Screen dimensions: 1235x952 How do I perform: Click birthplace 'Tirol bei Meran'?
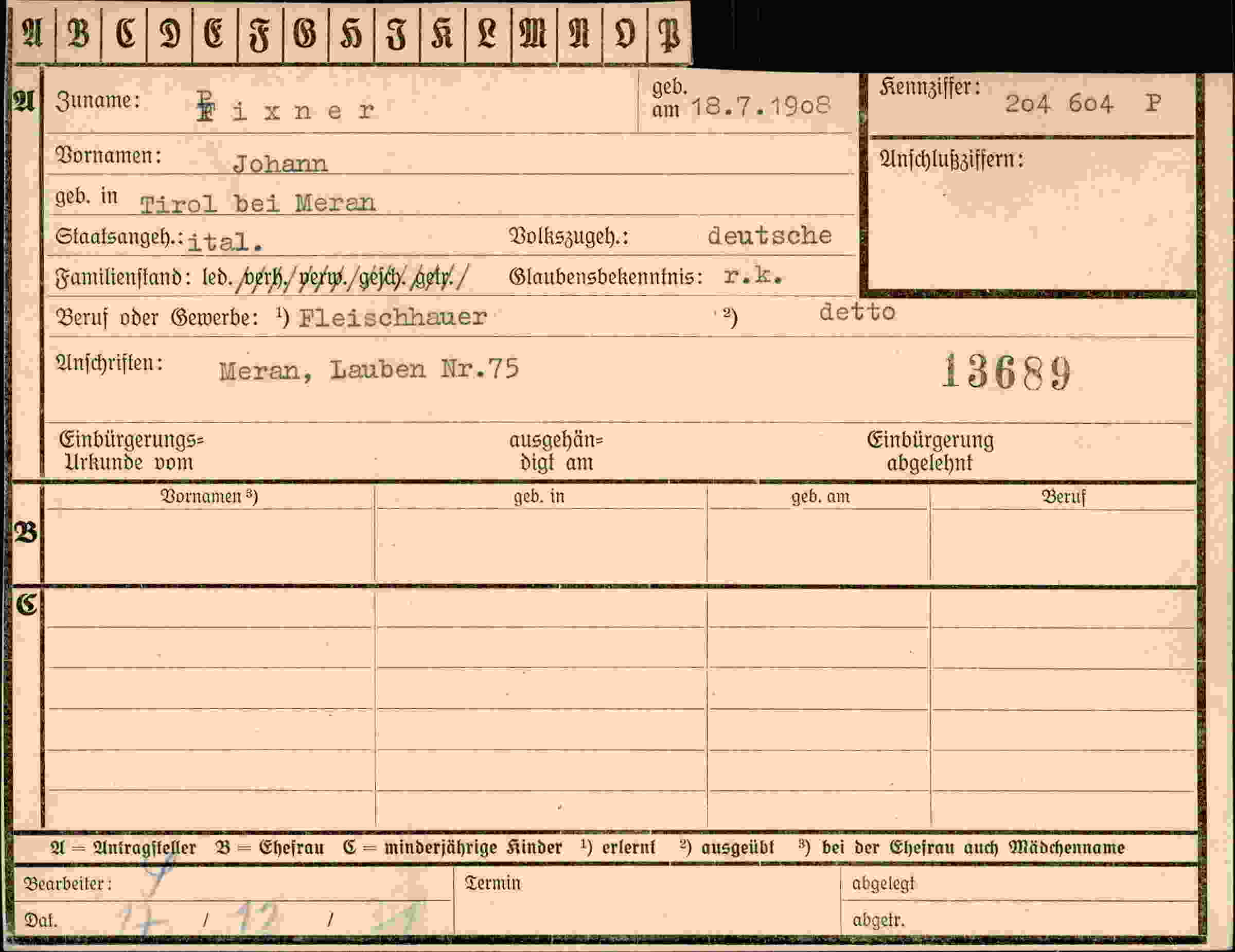257,204
